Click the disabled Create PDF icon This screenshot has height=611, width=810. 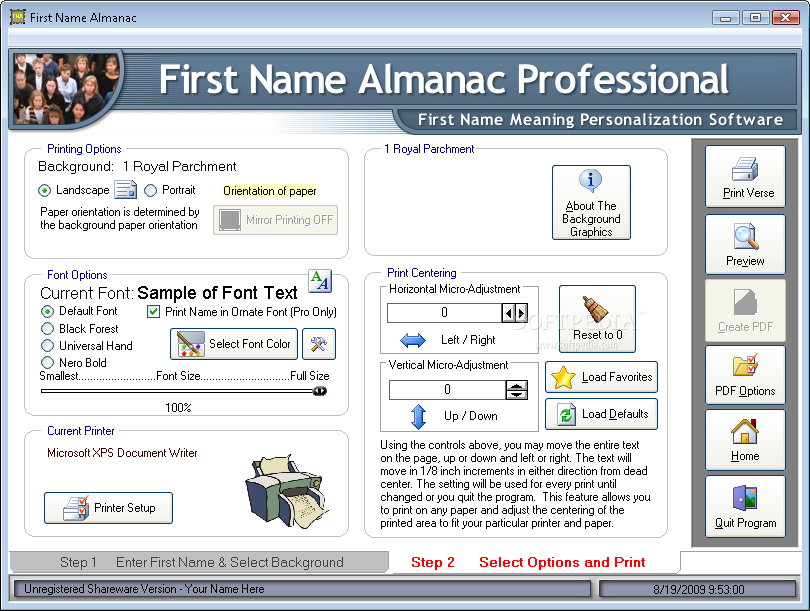coord(745,302)
